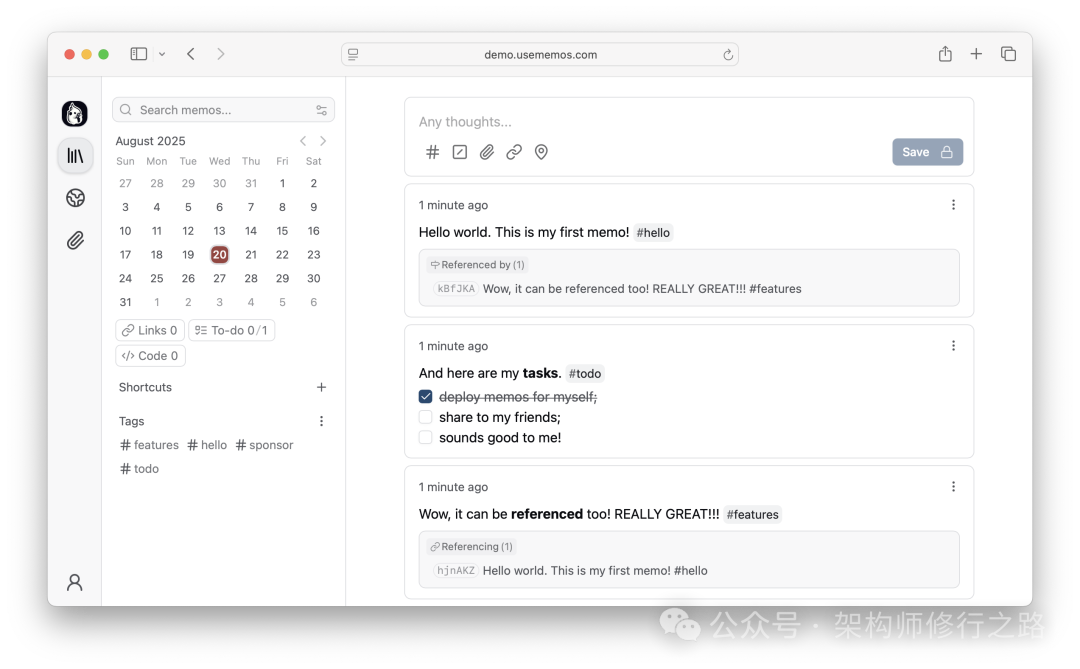Show the browser tab overview
The width and height of the screenshot is (1080, 669).
pyautogui.click(x=1008, y=54)
